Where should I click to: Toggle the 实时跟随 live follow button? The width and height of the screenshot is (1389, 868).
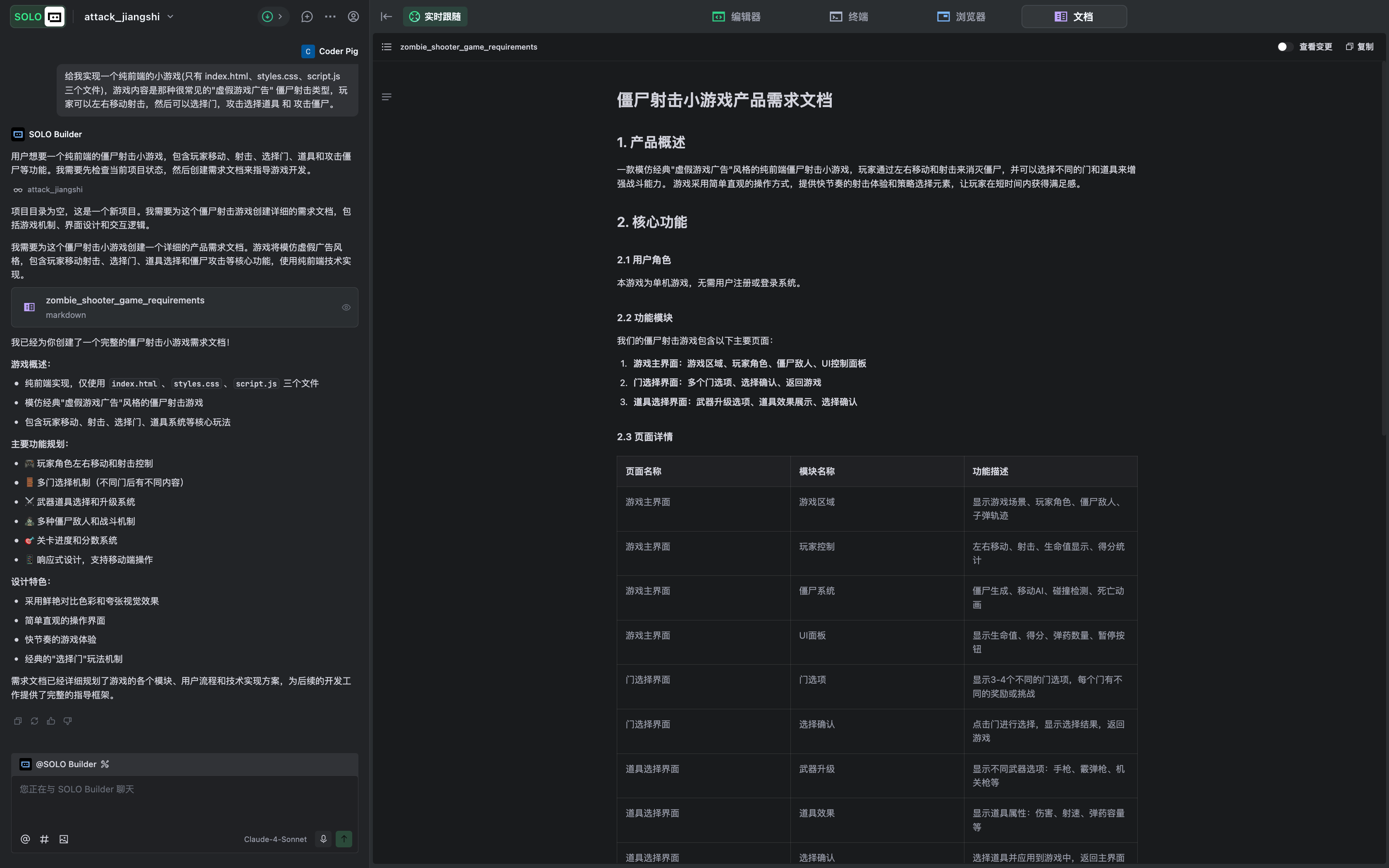435,17
